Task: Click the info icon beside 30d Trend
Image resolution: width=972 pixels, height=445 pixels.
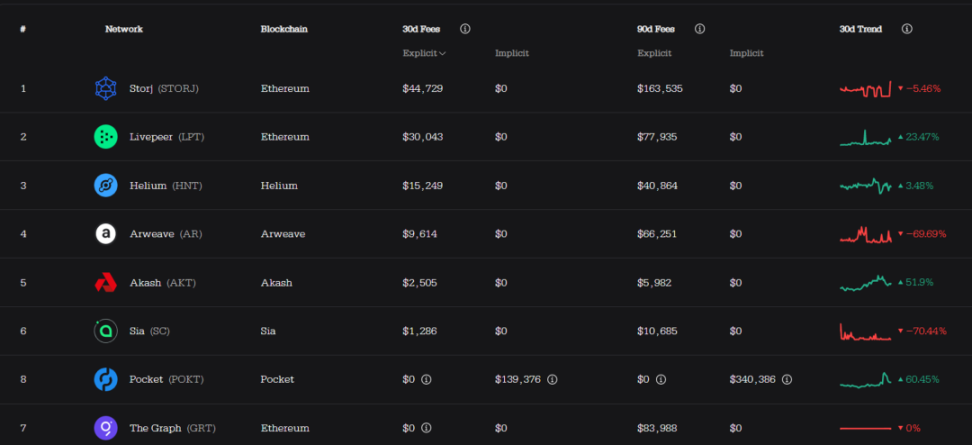Action: coord(906,29)
